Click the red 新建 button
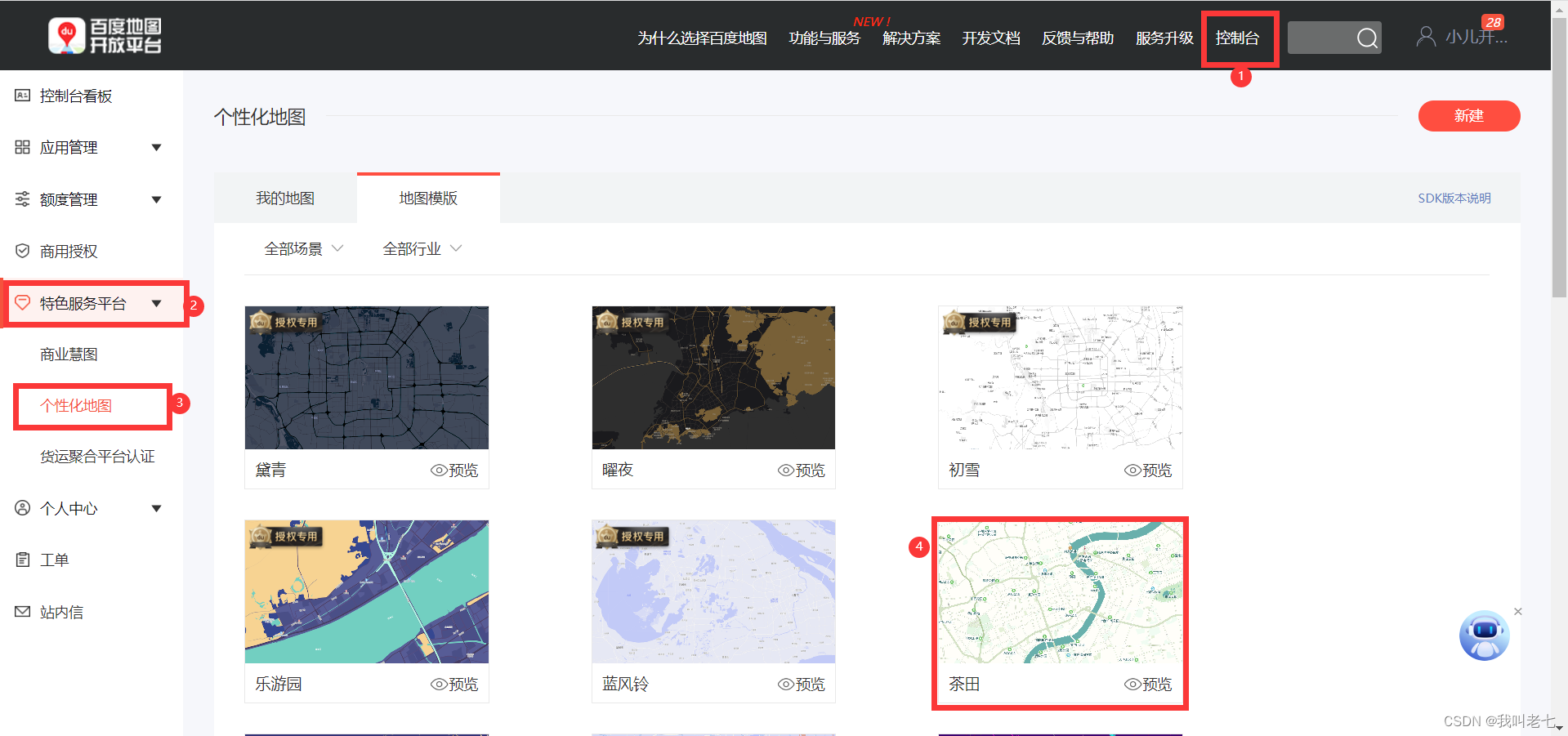This screenshot has width=1568, height=736. pos(1469,116)
